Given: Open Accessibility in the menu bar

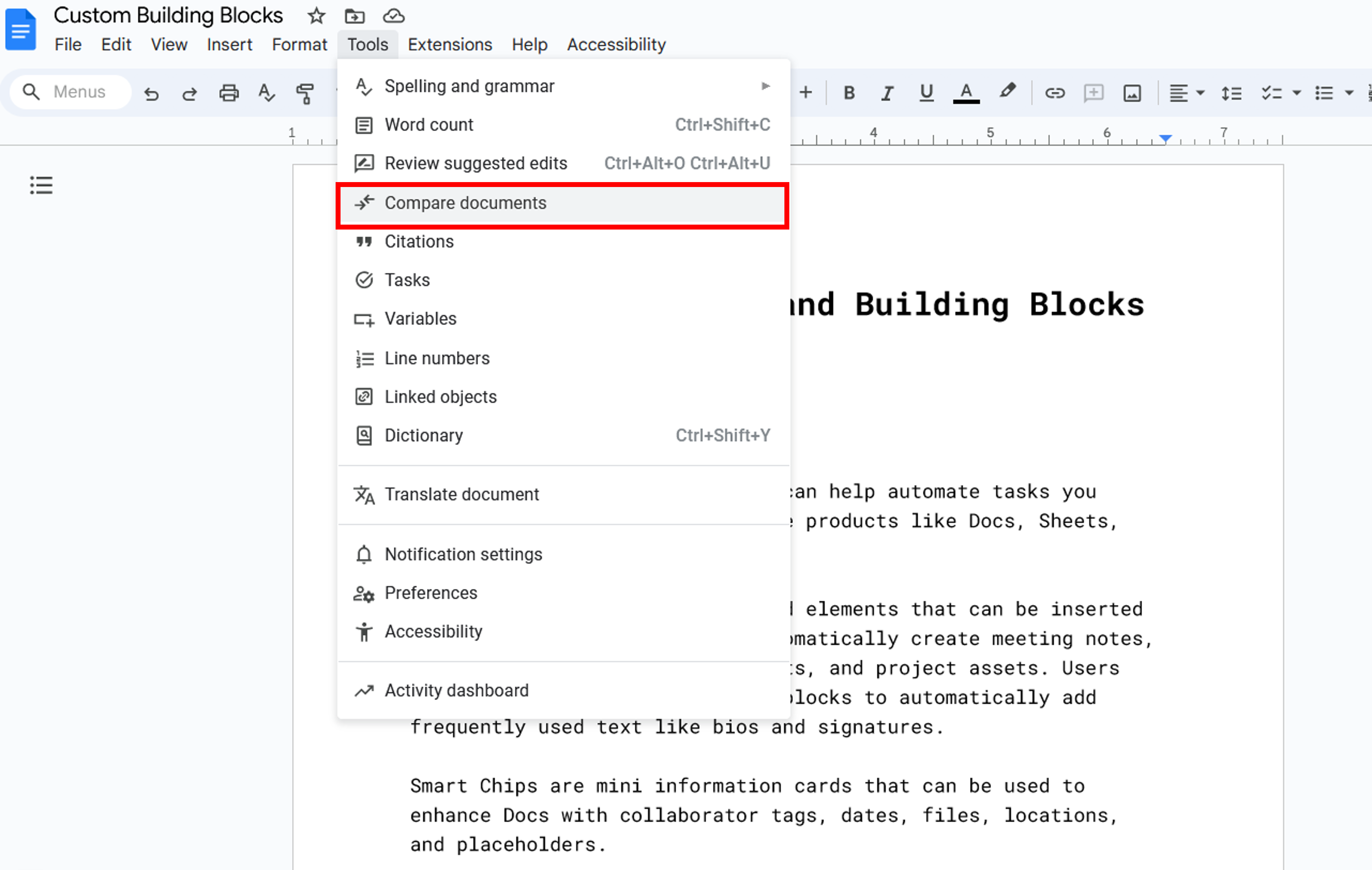Looking at the screenshot, I should (x=616, y=44).
